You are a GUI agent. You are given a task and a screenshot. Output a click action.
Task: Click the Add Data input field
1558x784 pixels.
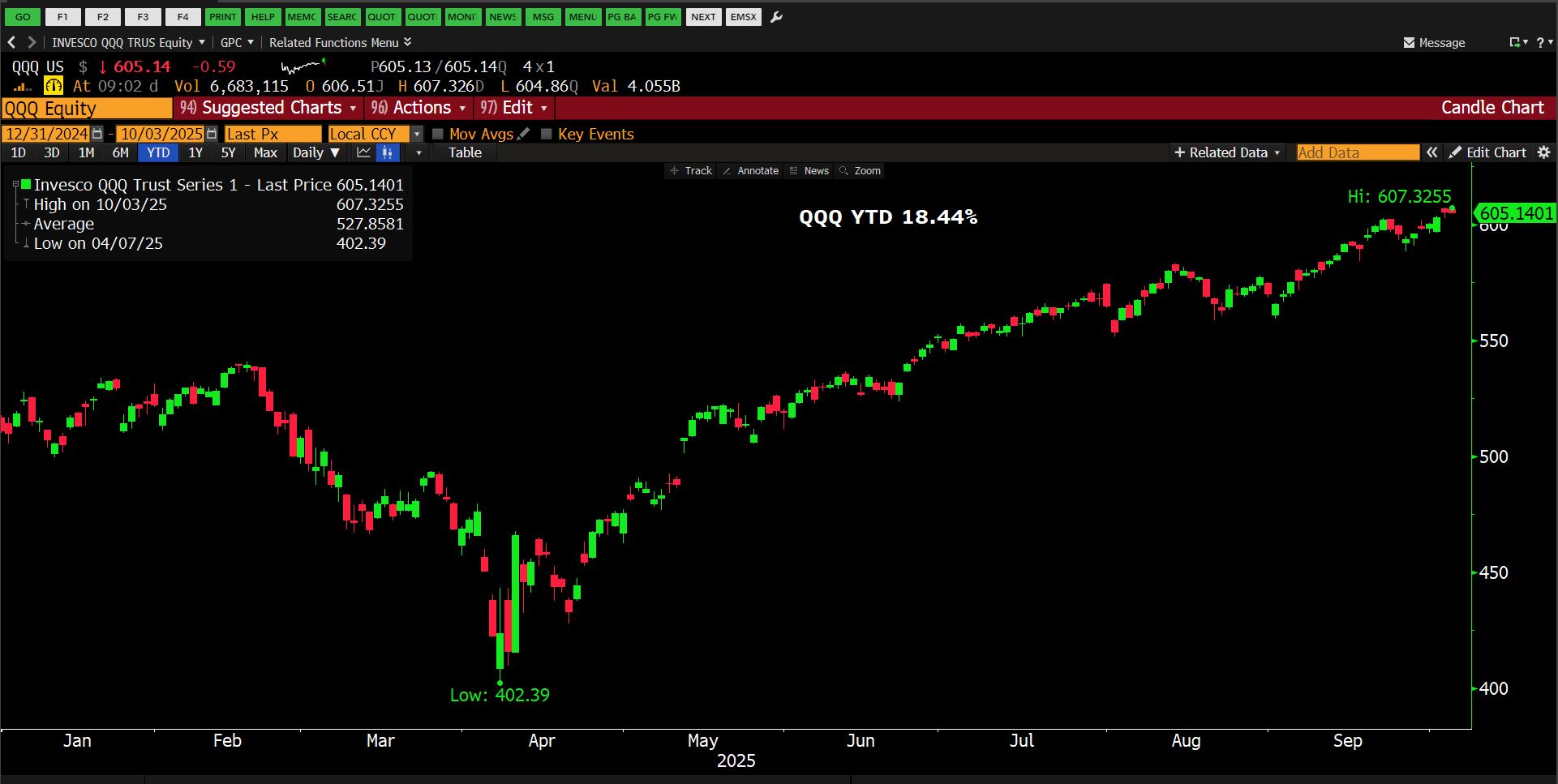click(x=1357, y=152)
